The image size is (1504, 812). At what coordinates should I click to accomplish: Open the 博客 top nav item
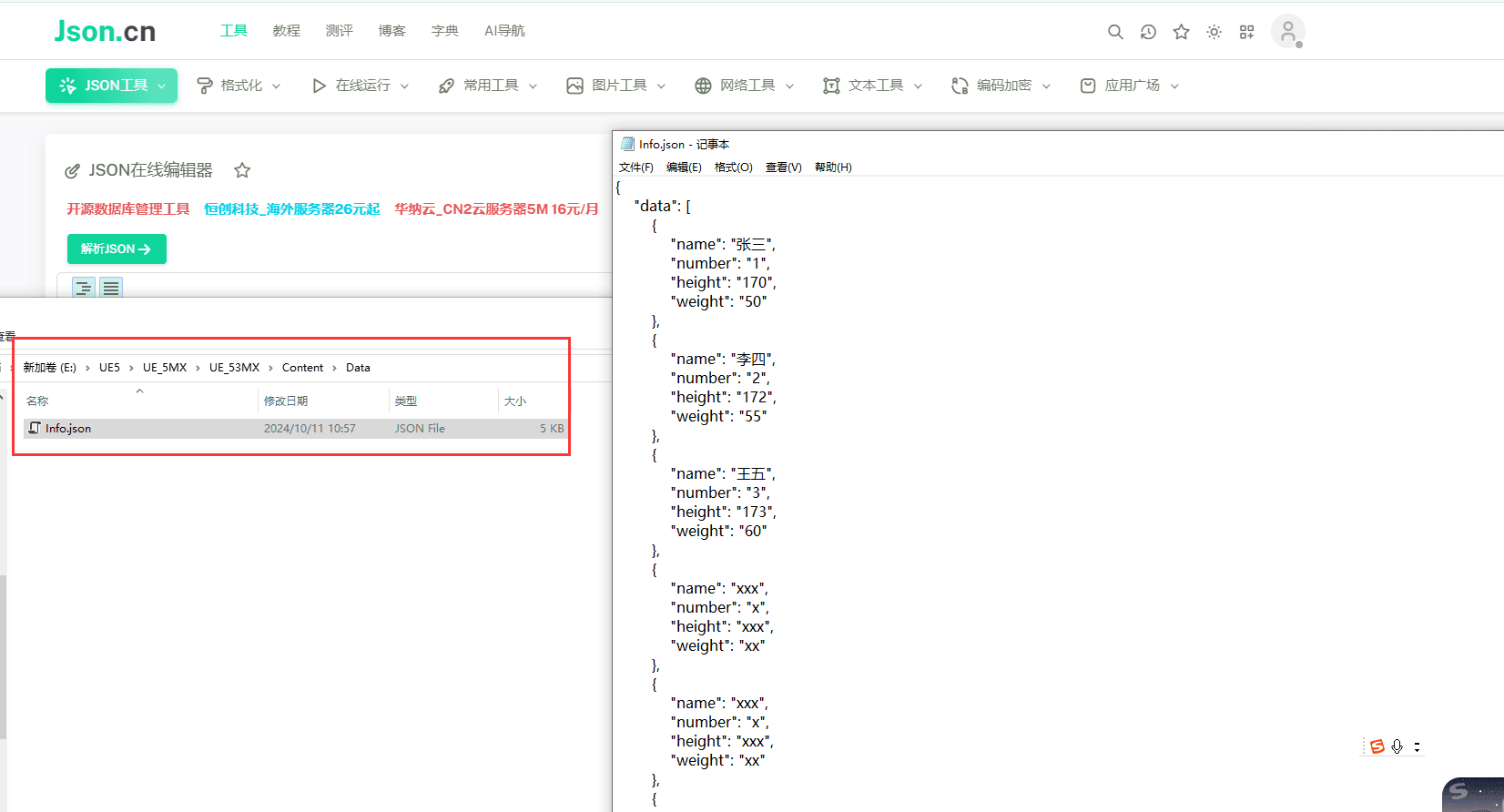[392, 31]
